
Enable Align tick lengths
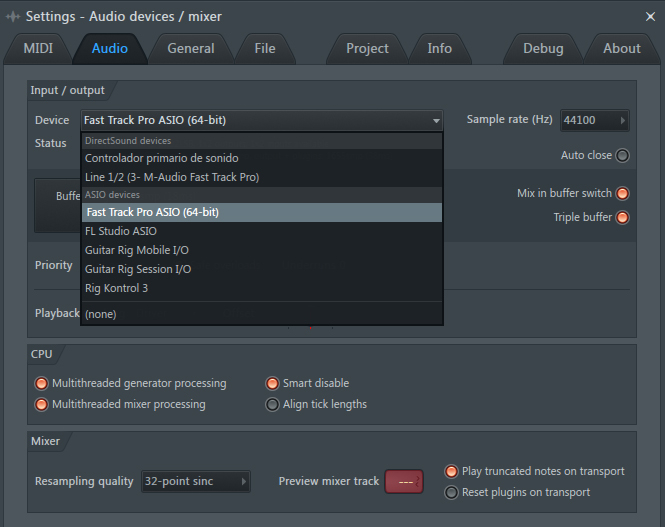coord(272,404)
